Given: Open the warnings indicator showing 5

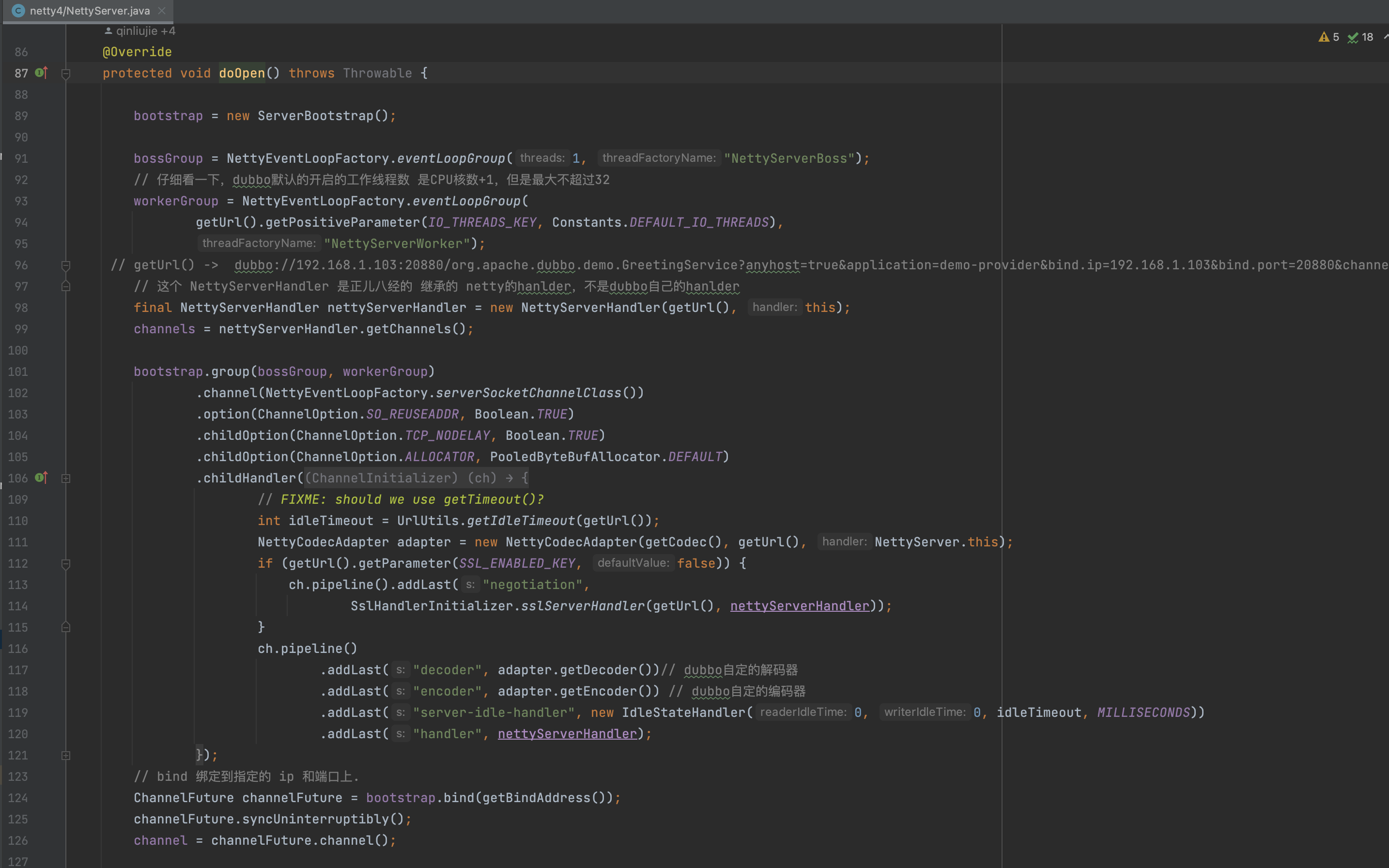Looking at the screenshot, I should [1329, 37].
